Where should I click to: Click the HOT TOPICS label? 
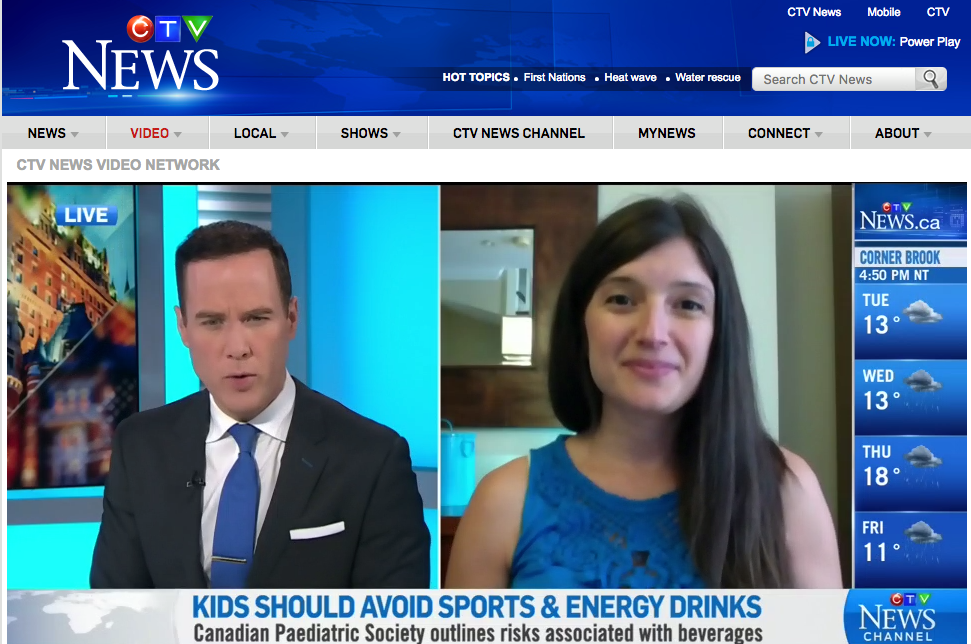476,77
